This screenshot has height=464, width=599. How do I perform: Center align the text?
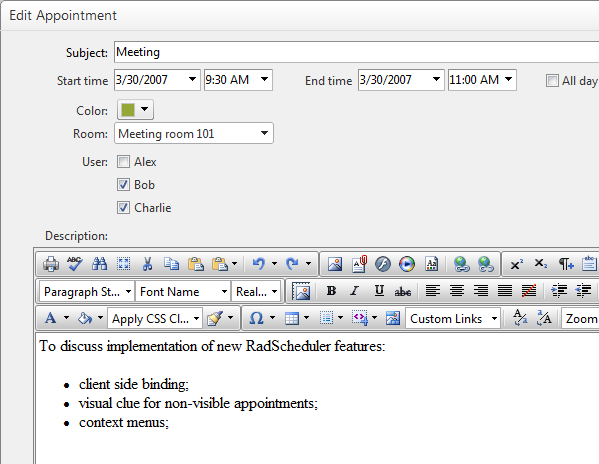tap(457, 291)
